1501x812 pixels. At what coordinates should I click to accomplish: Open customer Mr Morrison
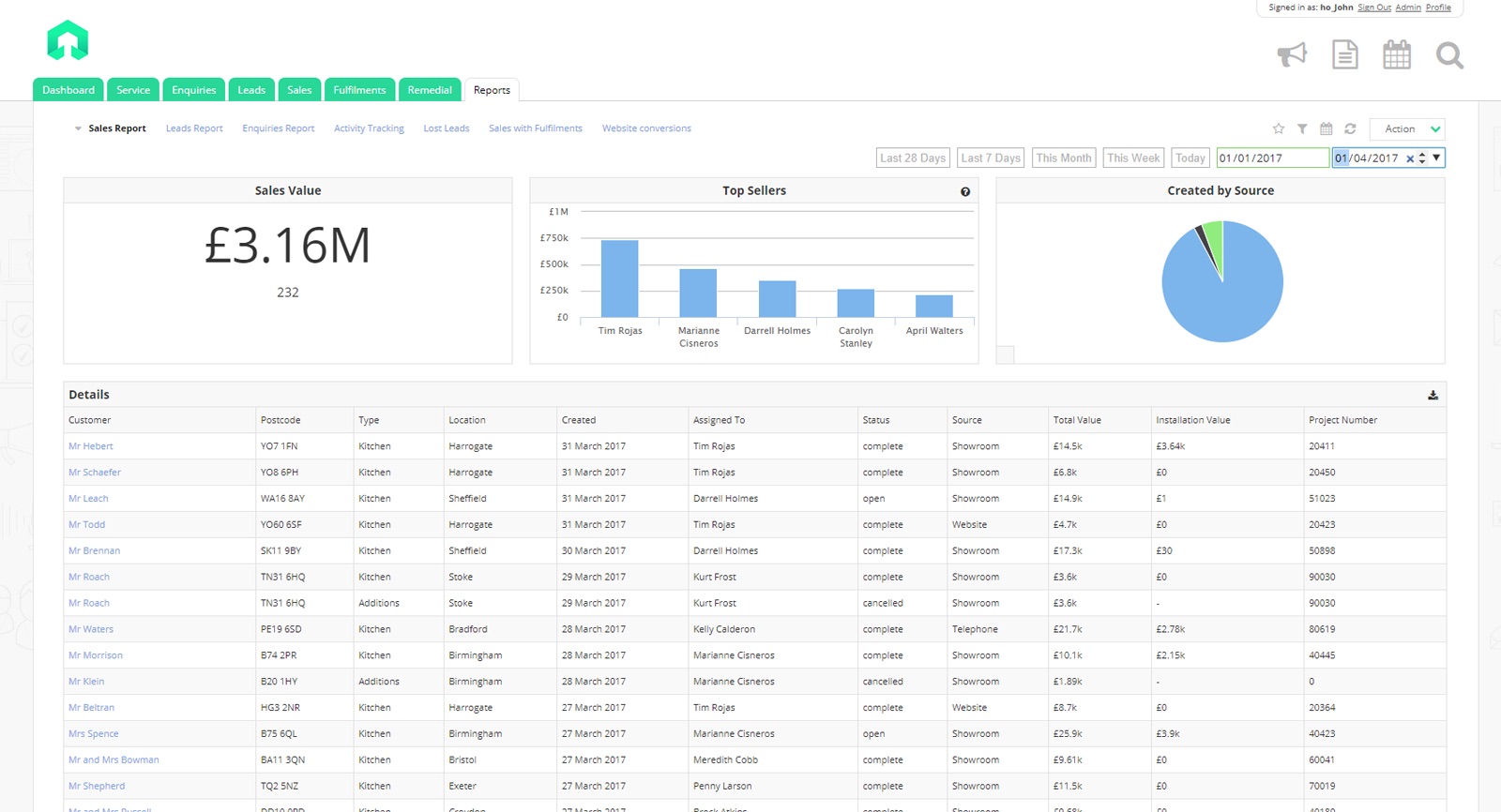coord(96,656)
